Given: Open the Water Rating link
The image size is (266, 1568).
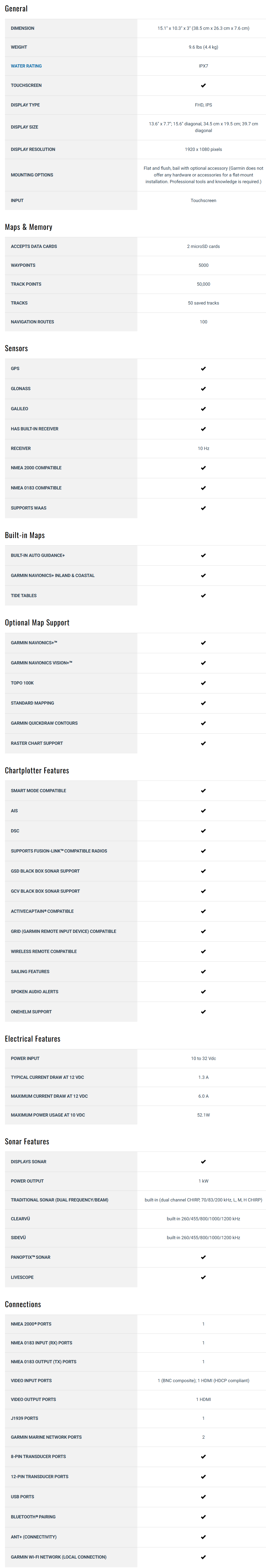Looking at the screenshot, I should click(26, 66).
